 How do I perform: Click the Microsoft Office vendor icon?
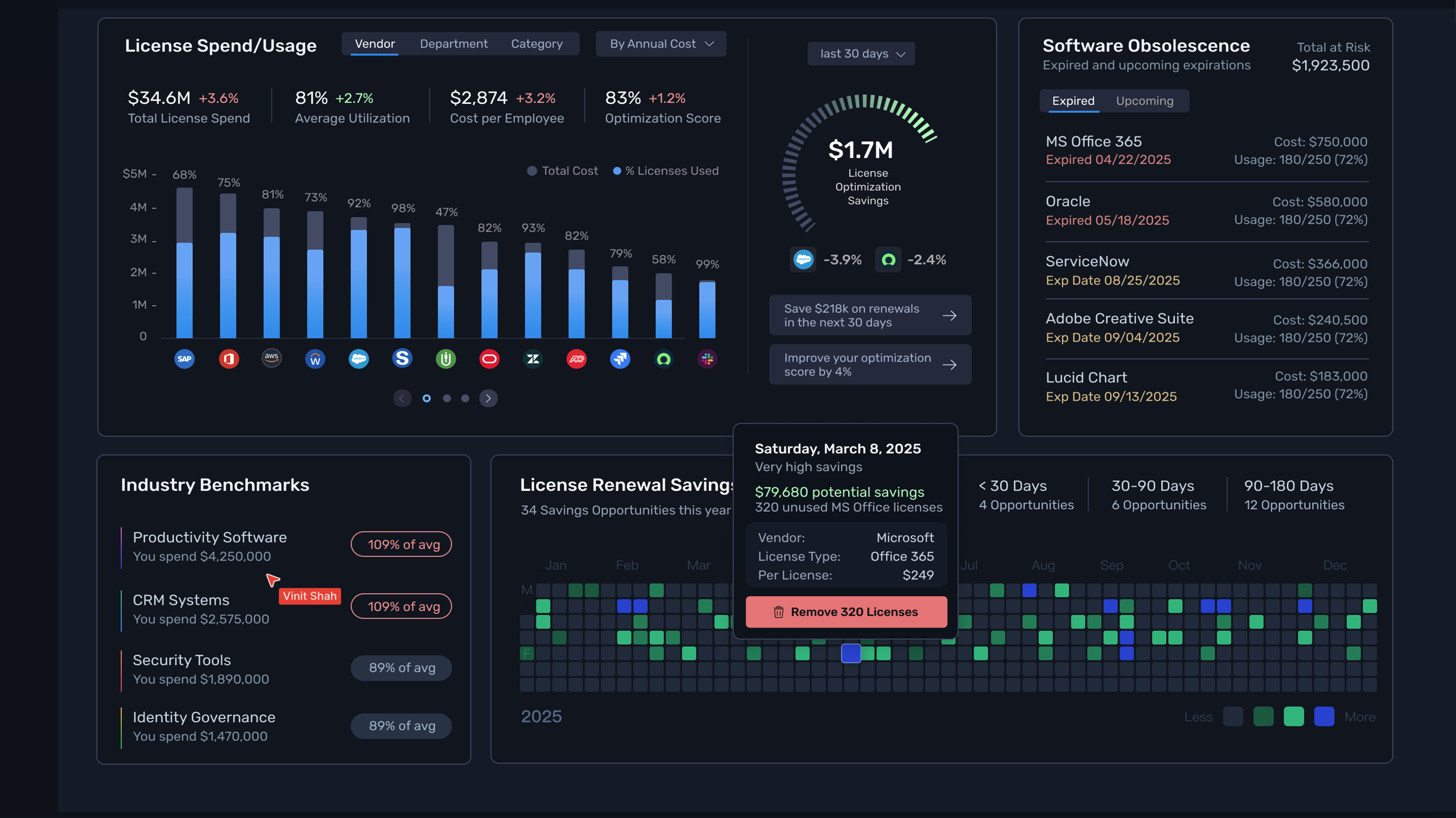[x=228, y=359]
